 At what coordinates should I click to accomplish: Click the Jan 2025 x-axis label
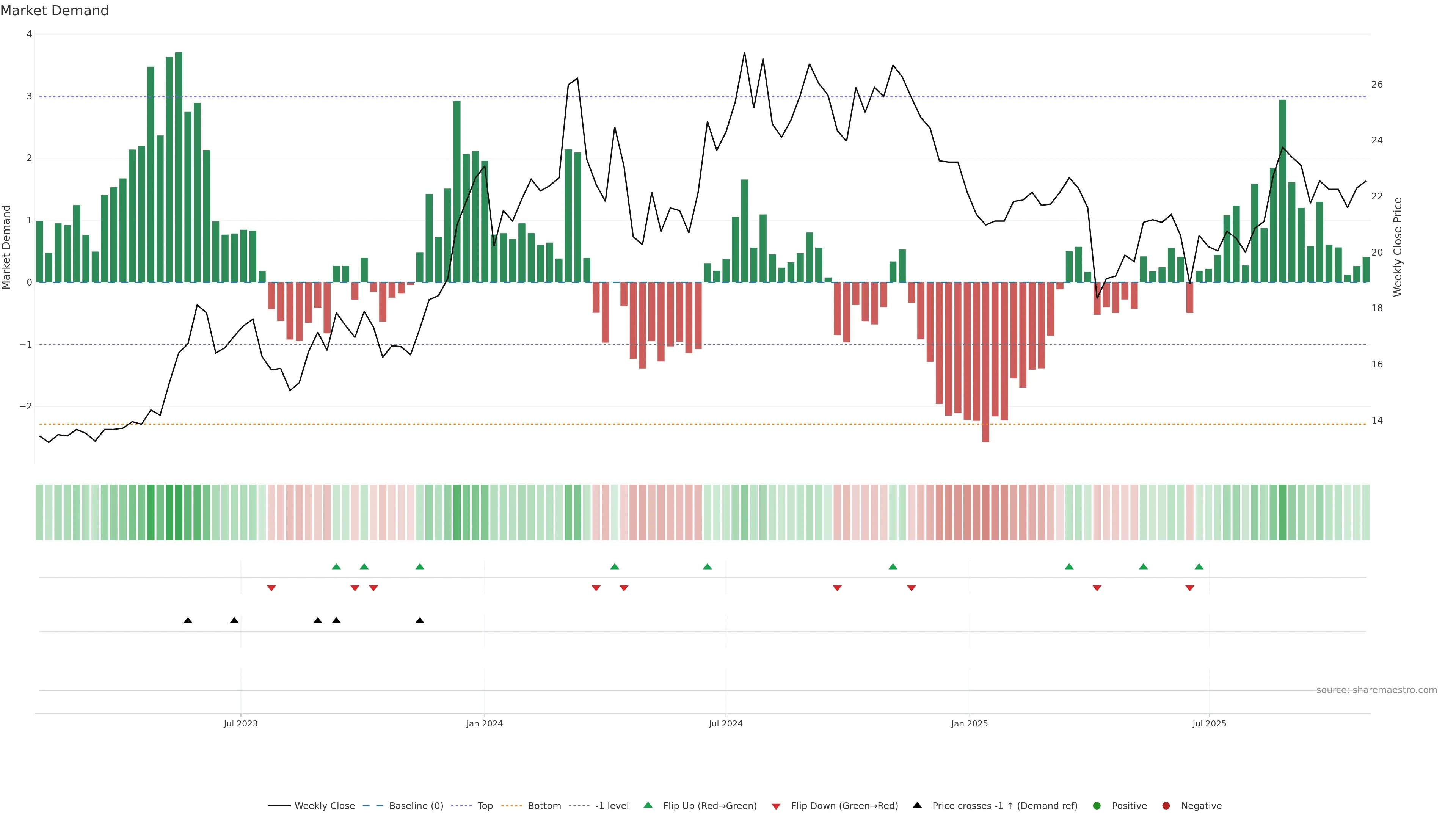(x=970, y=723)
